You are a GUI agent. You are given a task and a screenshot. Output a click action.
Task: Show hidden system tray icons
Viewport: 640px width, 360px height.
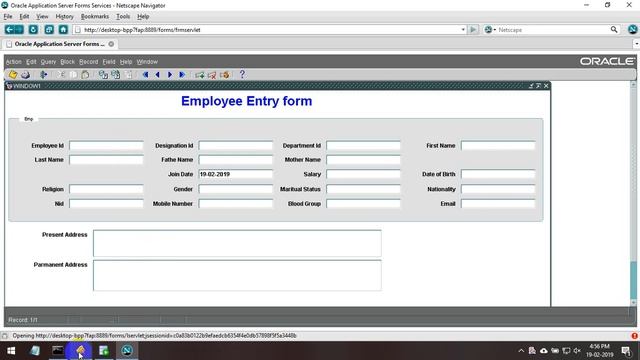(x=521, y=351)
